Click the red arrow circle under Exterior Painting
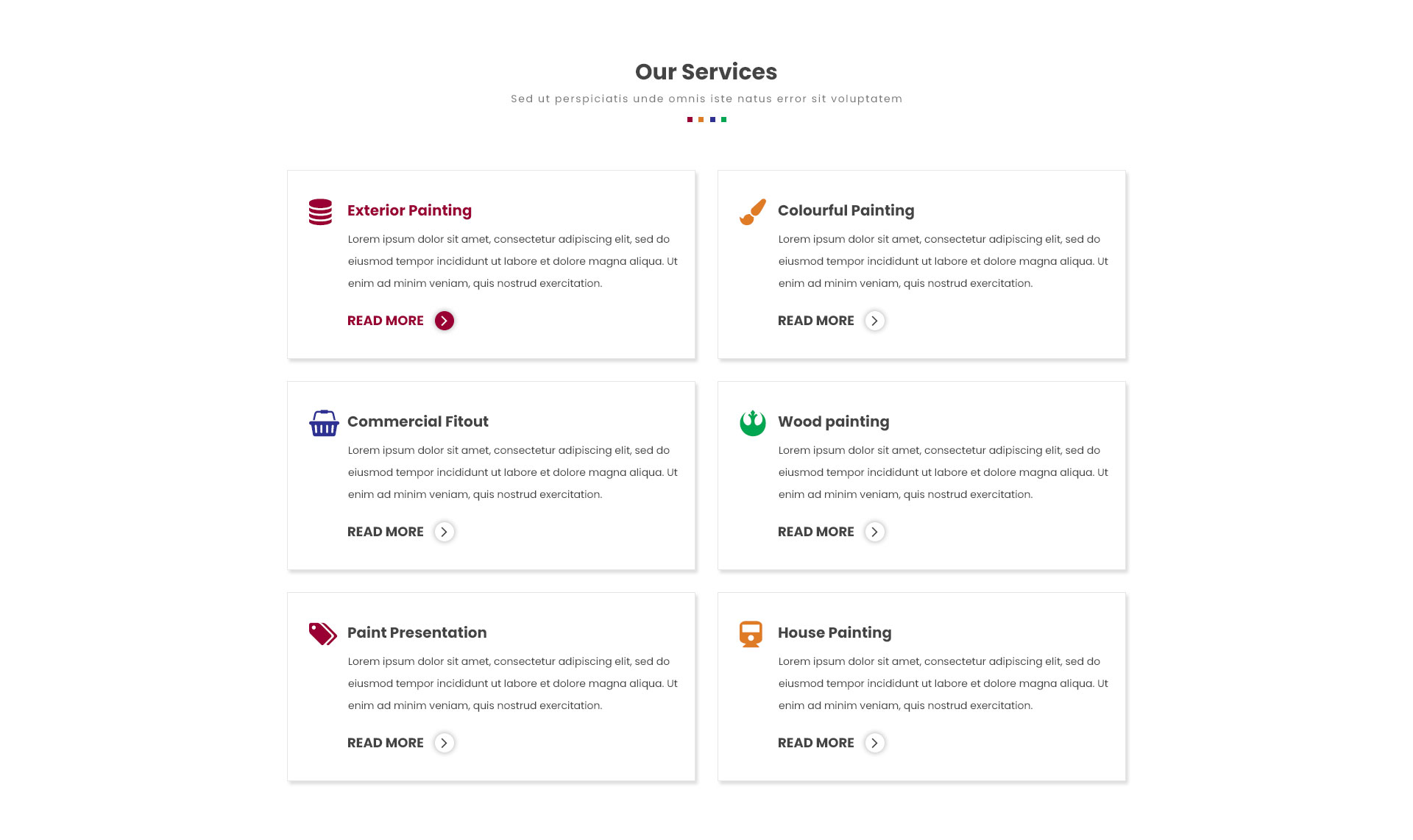 pos(445,321)
